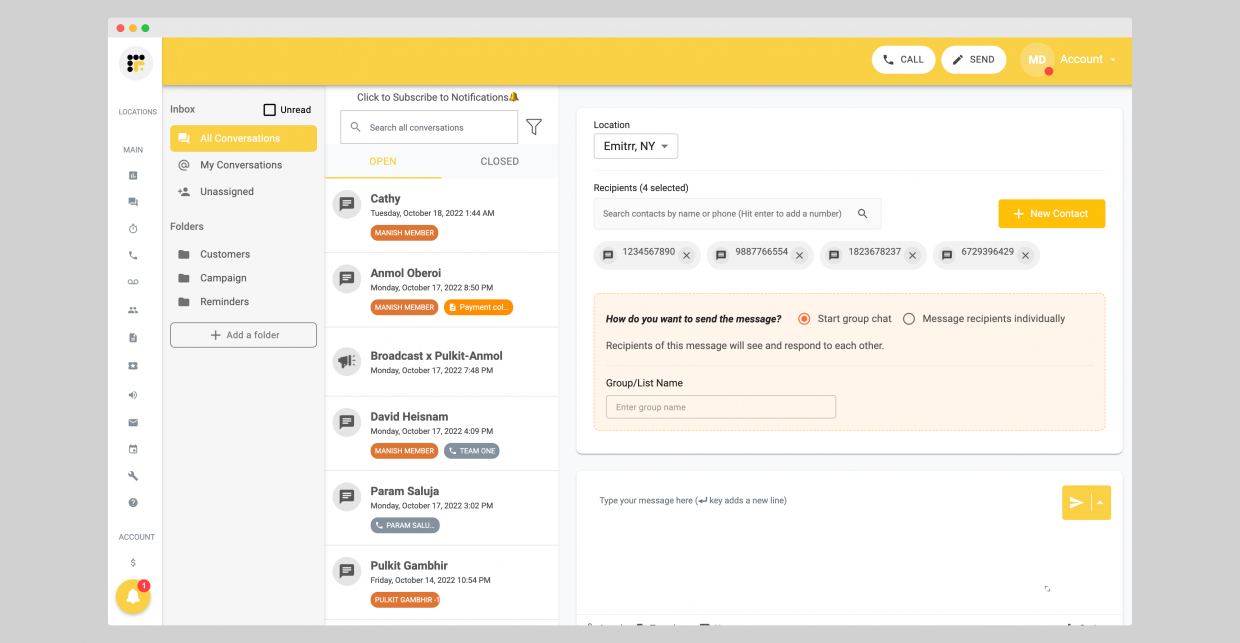Click the send message arrow button
This screenshot has width=1240, height=643.
1076,503
